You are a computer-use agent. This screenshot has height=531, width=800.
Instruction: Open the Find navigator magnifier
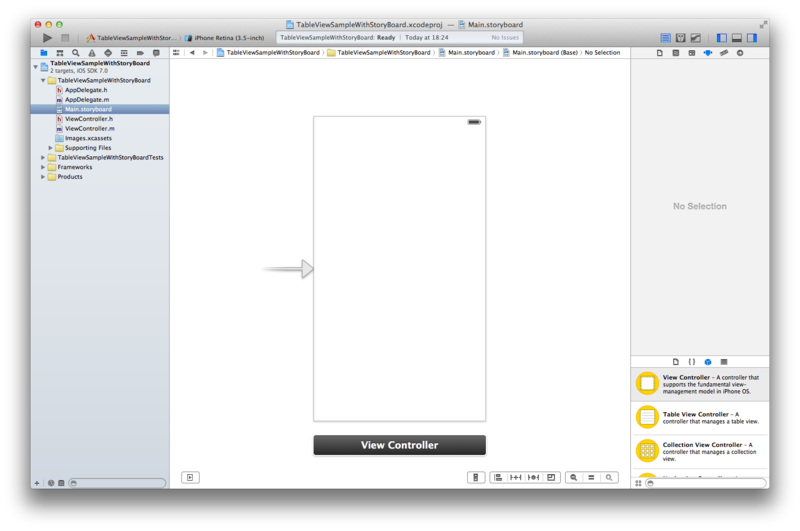(76, 53)
